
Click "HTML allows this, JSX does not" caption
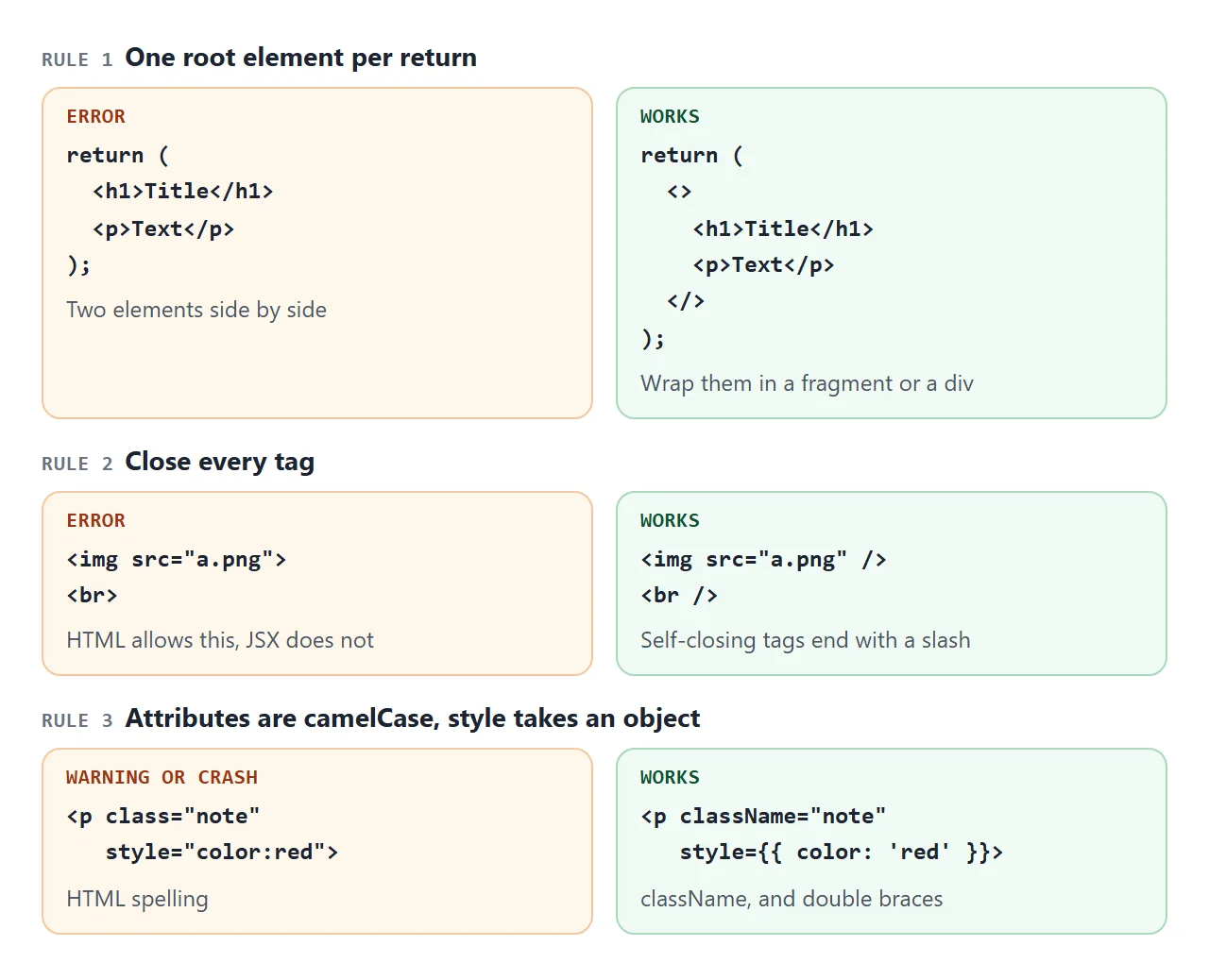[x=220, y=640]
